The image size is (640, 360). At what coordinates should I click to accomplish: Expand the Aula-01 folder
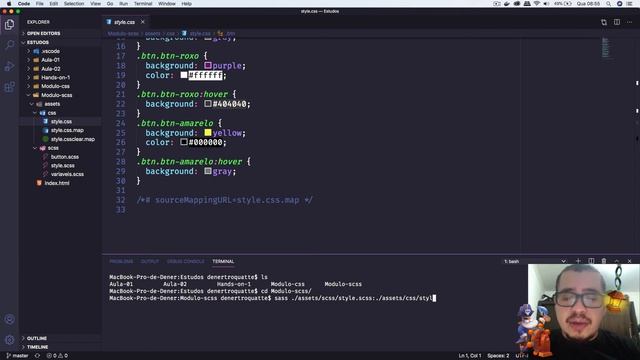[51, 60]
